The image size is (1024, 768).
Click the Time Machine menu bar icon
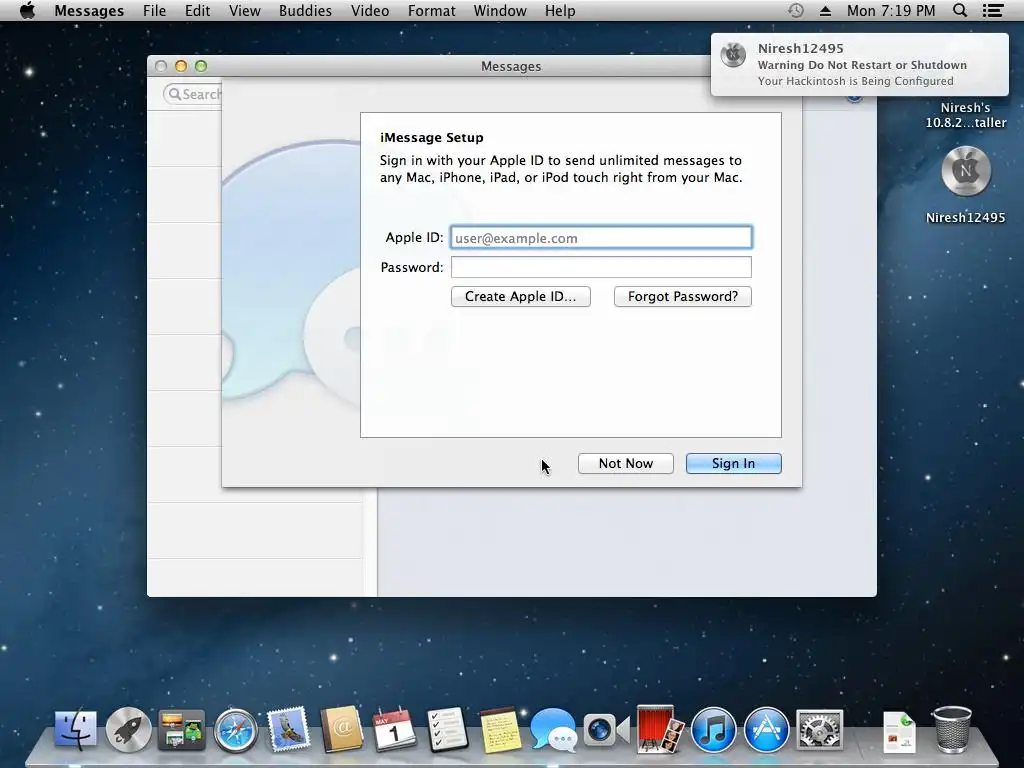coord(795,10)
